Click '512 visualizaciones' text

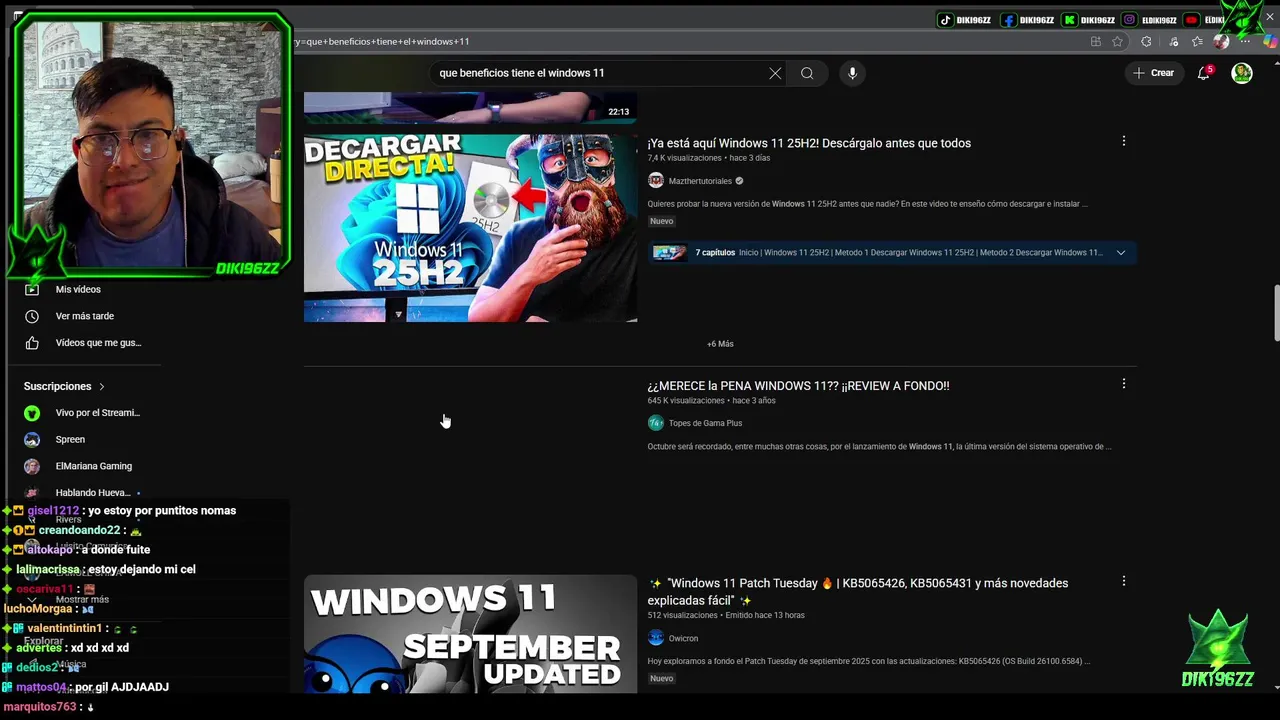(682, 615)
